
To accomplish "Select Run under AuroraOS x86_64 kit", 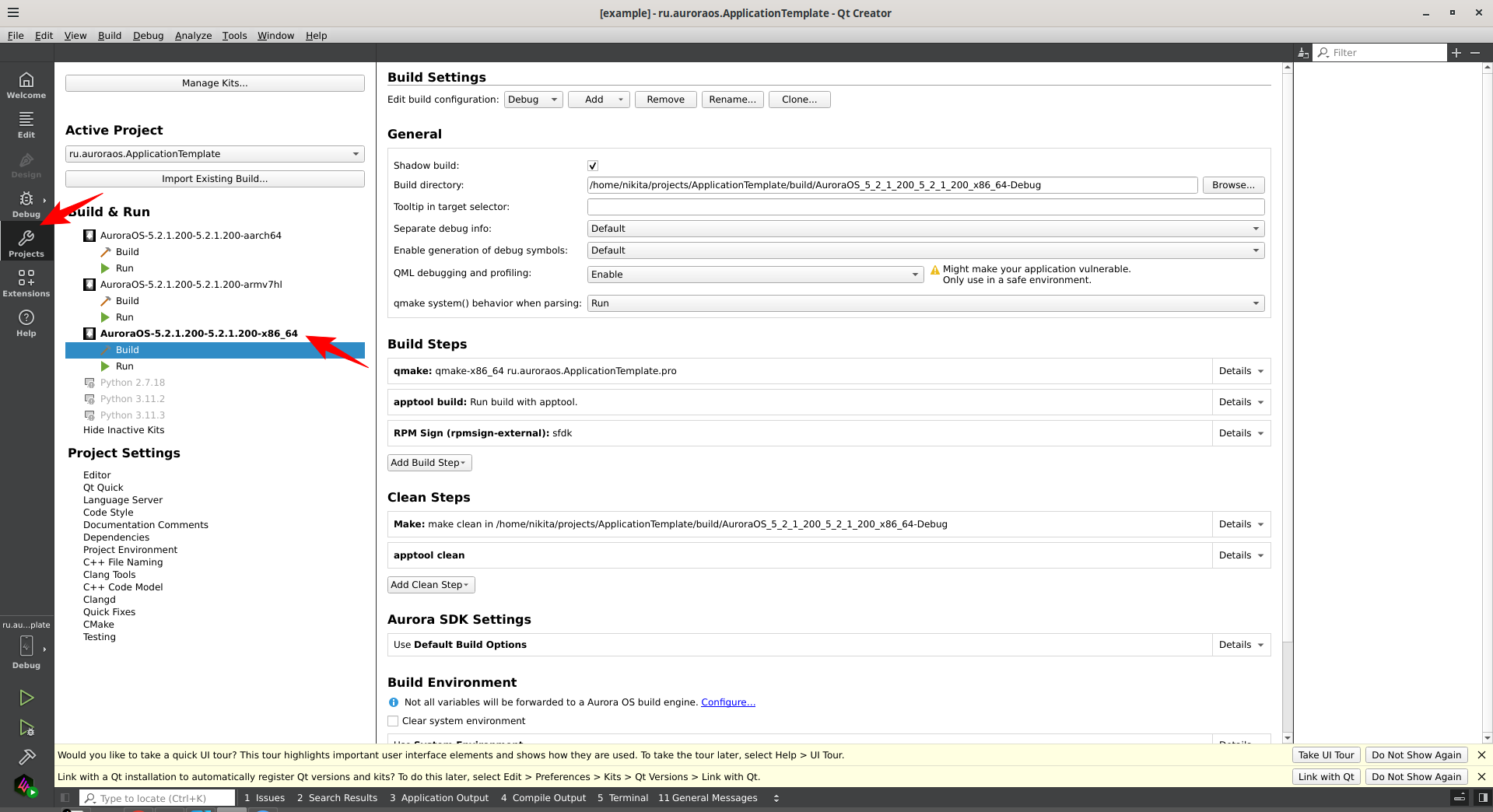I will click(x=124, y=366).
